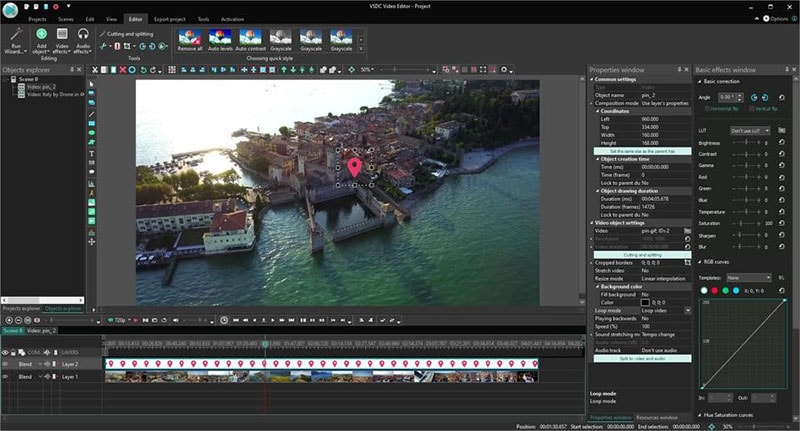Screen dimensions: 800x431
Task: Switch to the Export project tab
Action: [x=167, y=18]
